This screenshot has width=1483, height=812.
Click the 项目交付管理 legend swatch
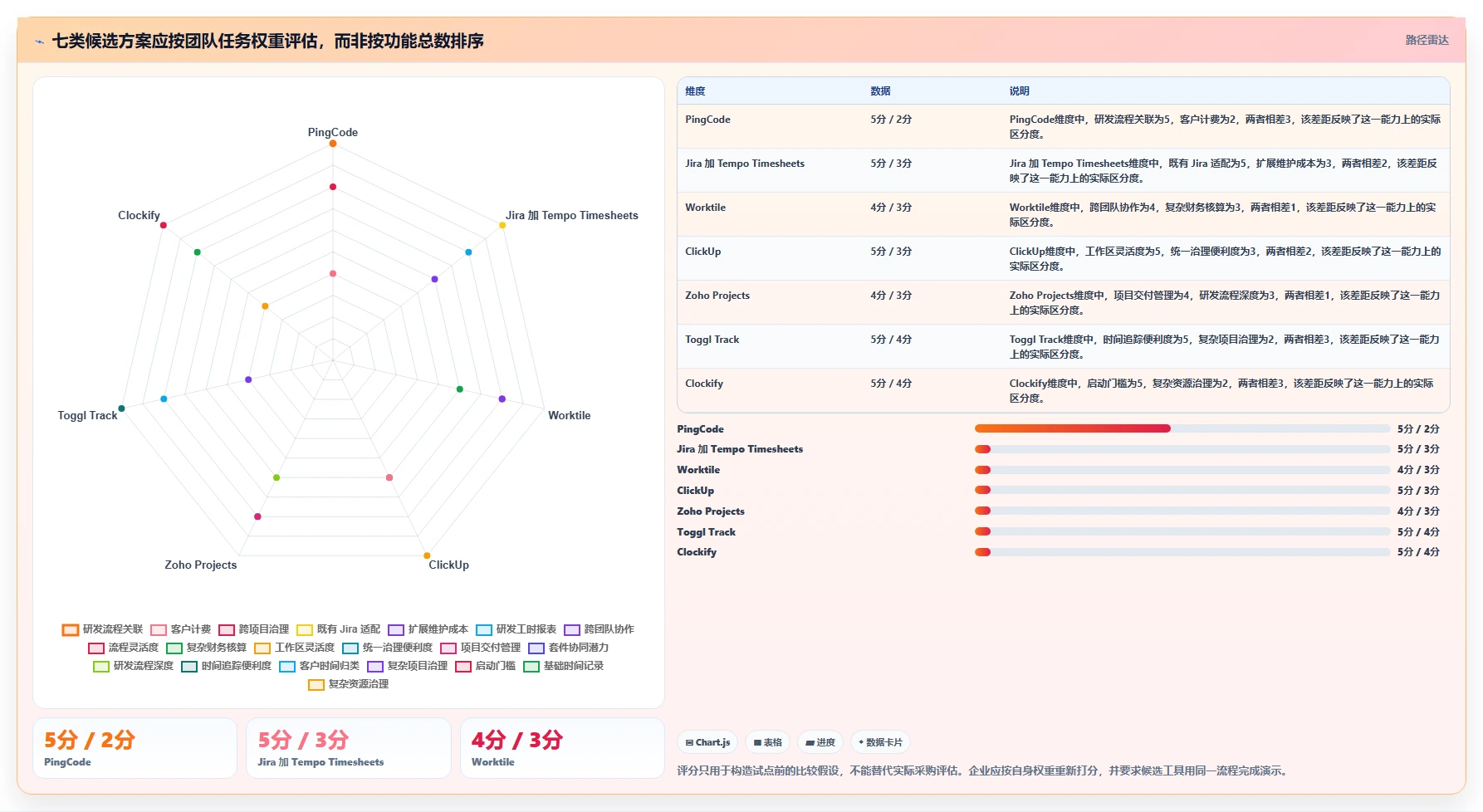(x=448, y=648)
